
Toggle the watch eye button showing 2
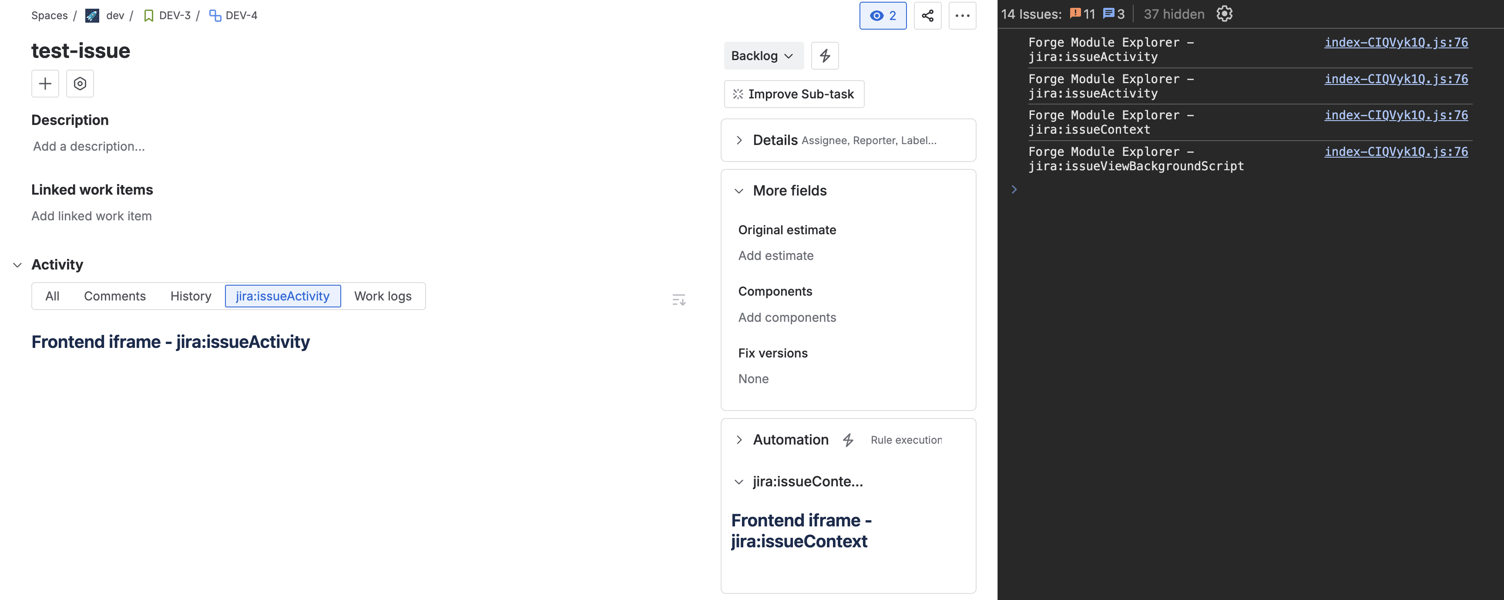(883, 16)
